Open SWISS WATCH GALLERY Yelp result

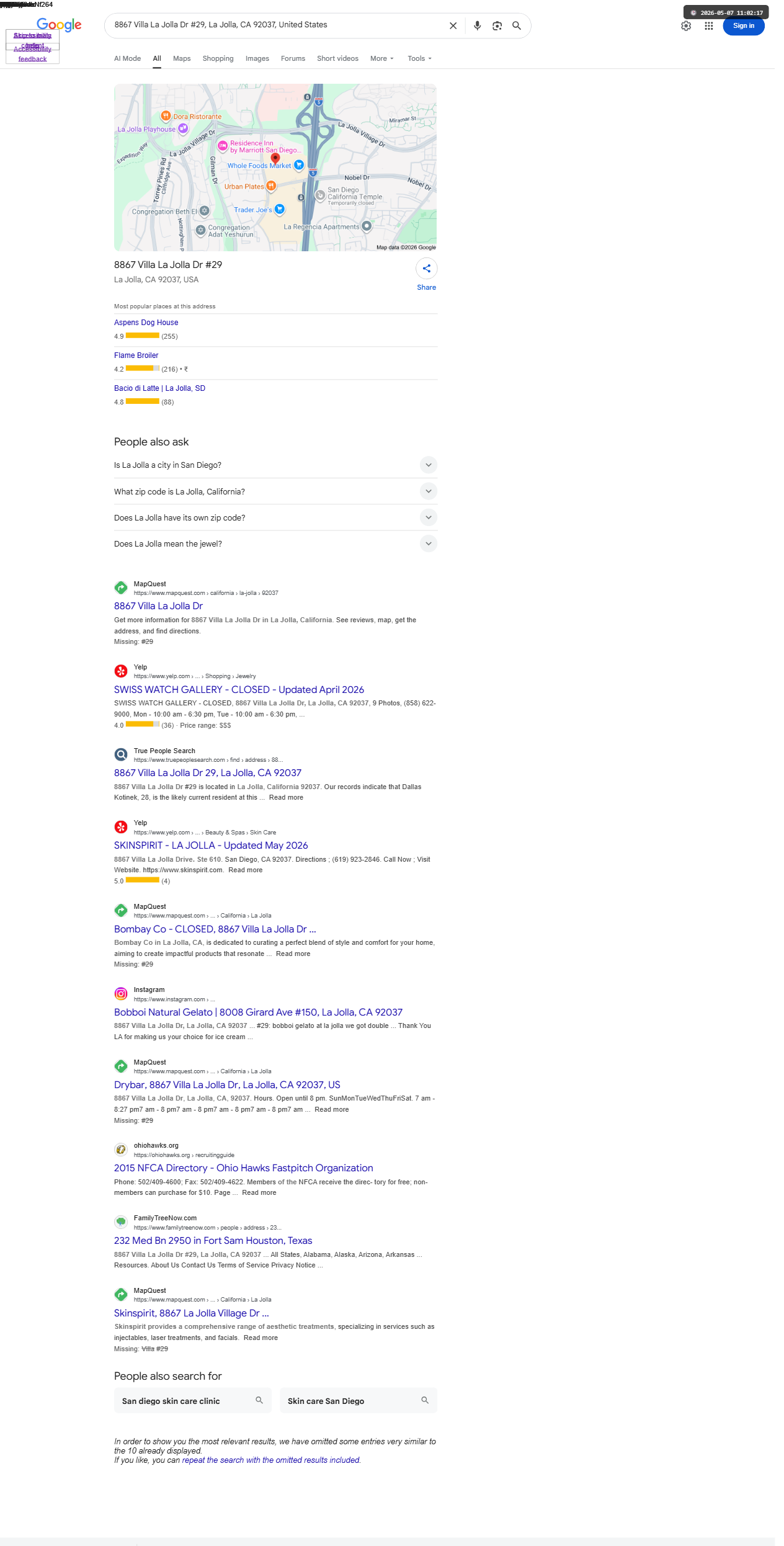pos(239,690)
